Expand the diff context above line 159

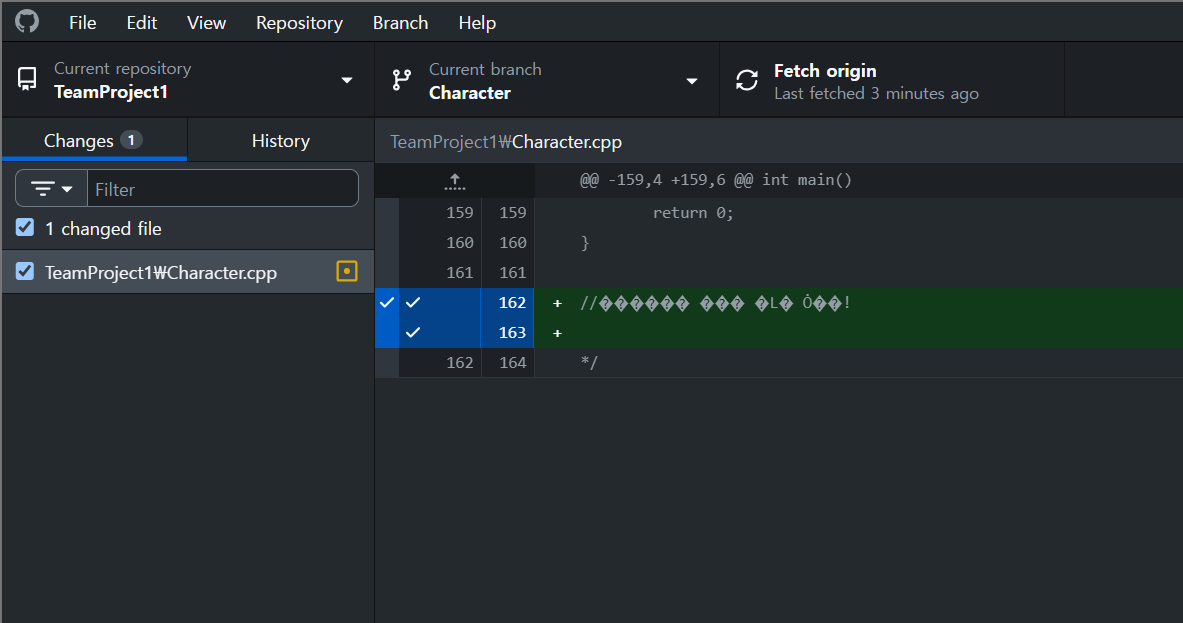[455, 181]
